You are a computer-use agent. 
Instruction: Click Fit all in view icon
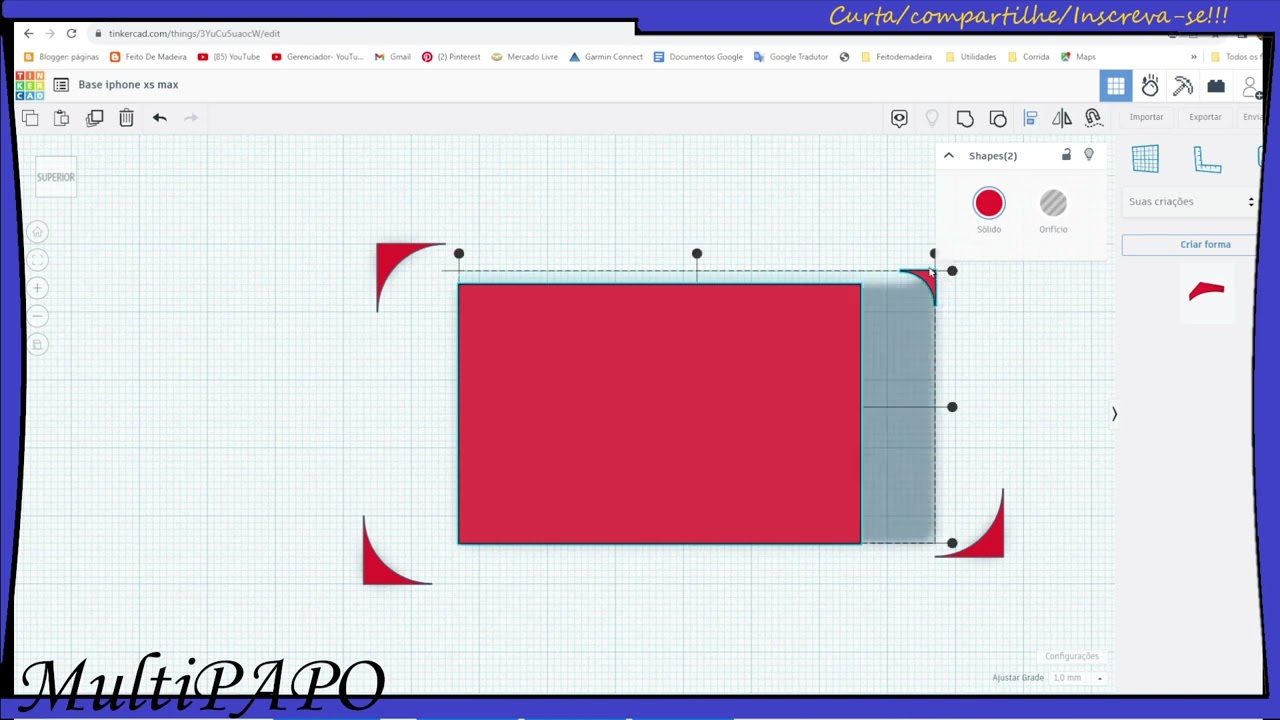[37, 260]
